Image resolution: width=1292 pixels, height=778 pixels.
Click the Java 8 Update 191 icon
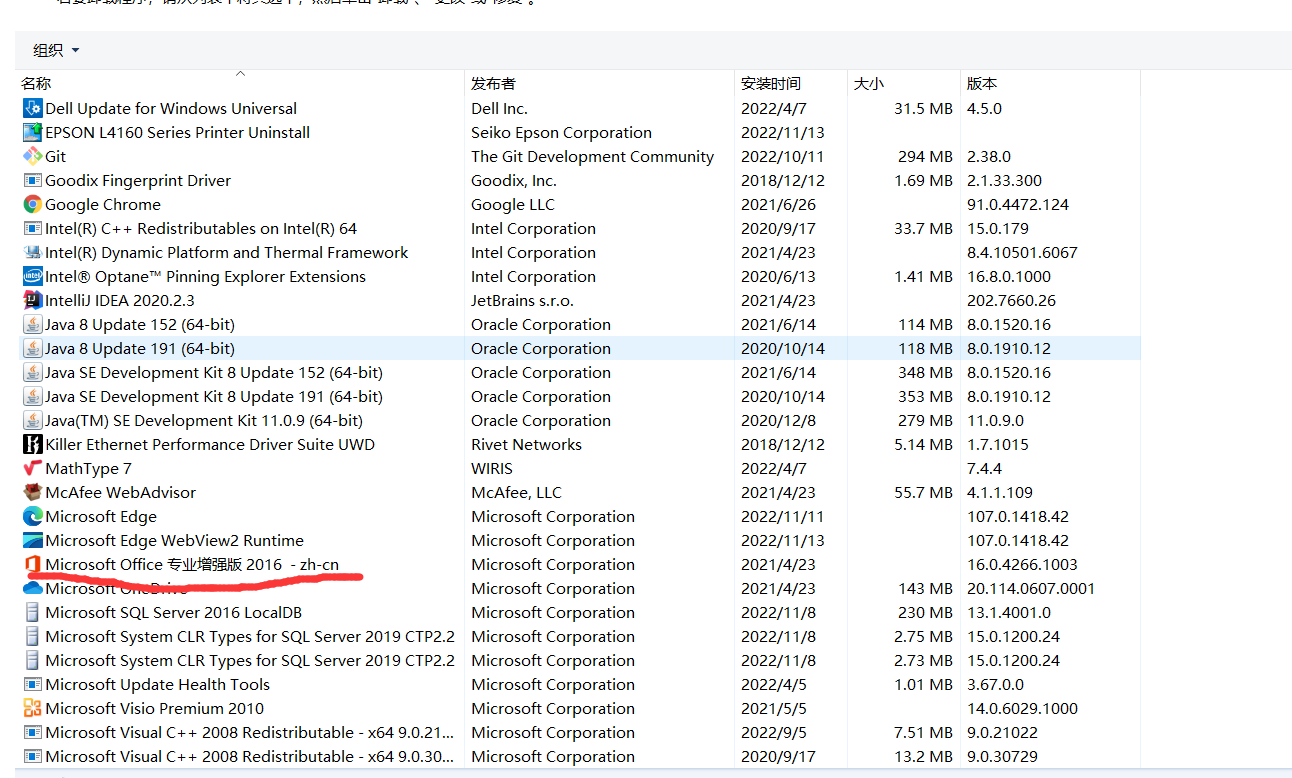click(32, 348)
